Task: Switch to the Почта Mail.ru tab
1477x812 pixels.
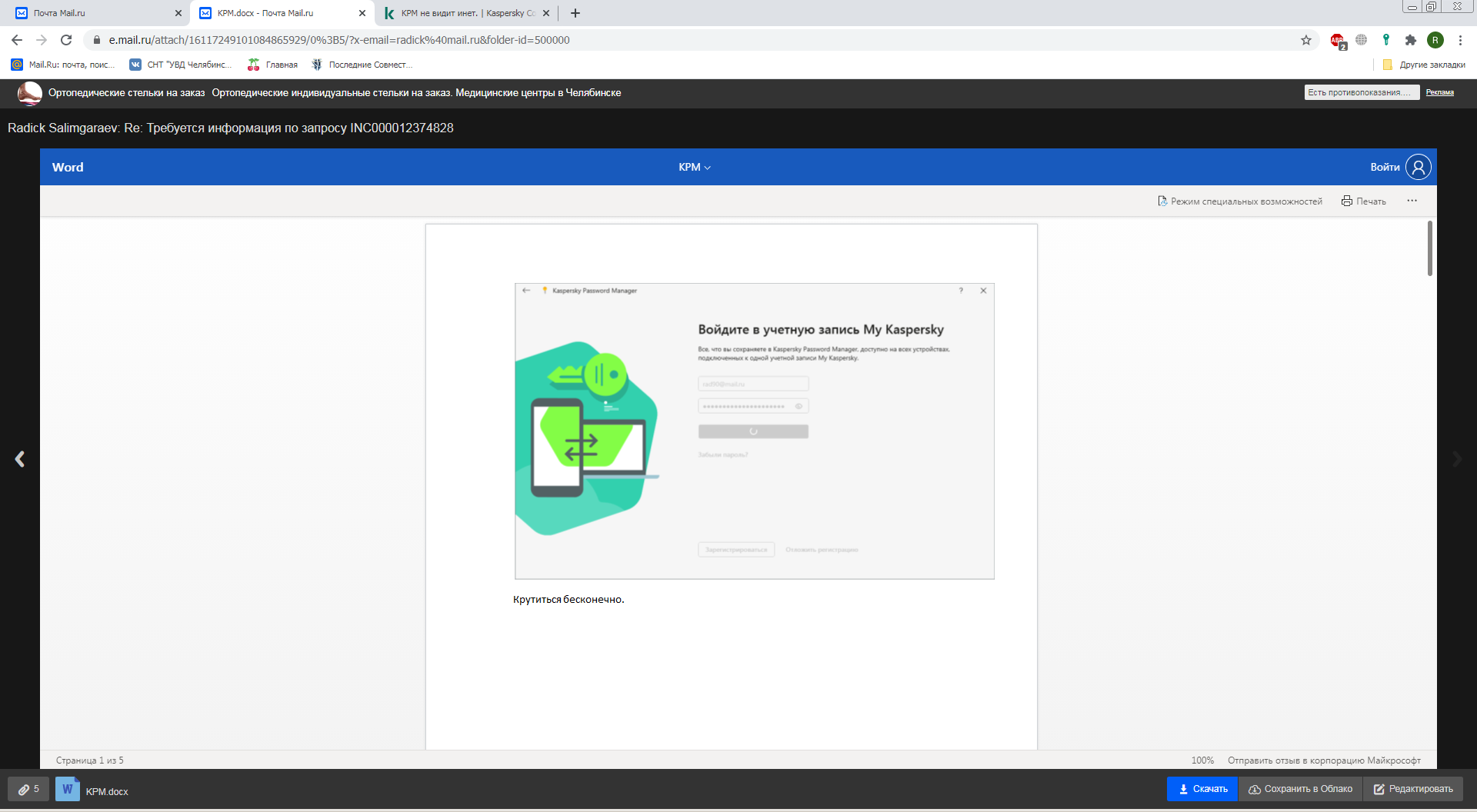Action: point(92,13)
